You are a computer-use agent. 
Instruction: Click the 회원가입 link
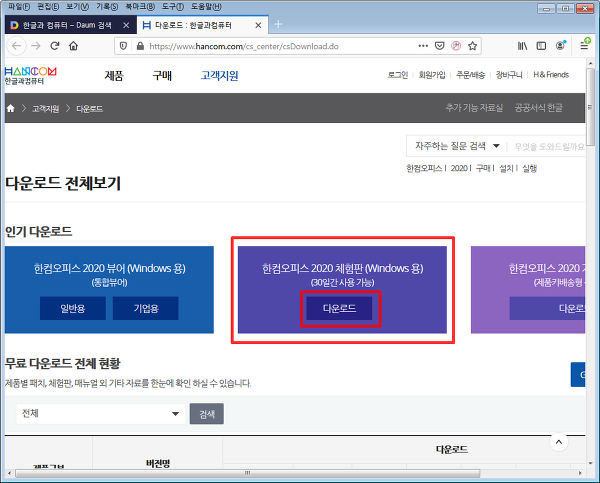432,75
